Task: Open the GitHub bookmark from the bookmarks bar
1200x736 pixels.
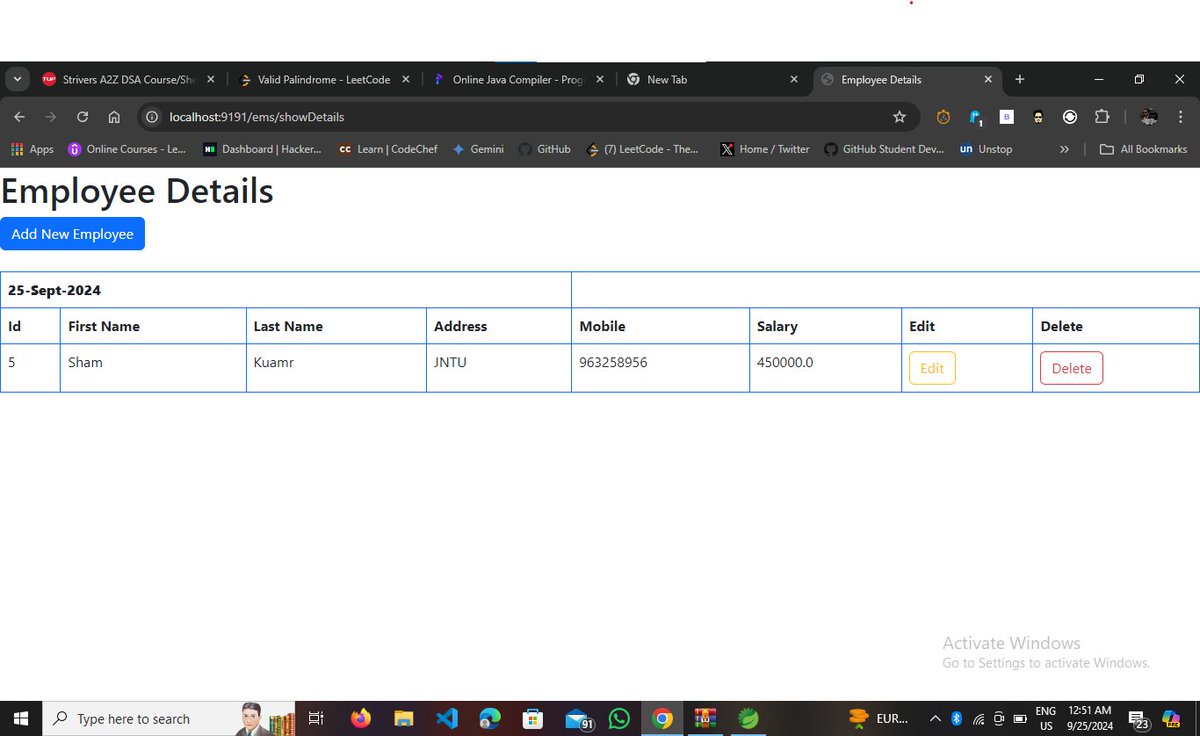Action: [x=544, y=149]
